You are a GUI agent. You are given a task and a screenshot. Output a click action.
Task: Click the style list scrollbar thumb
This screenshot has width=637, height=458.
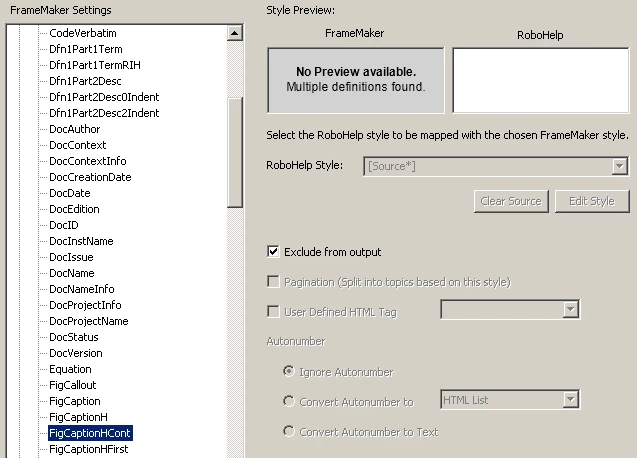[x=234, y=152]
